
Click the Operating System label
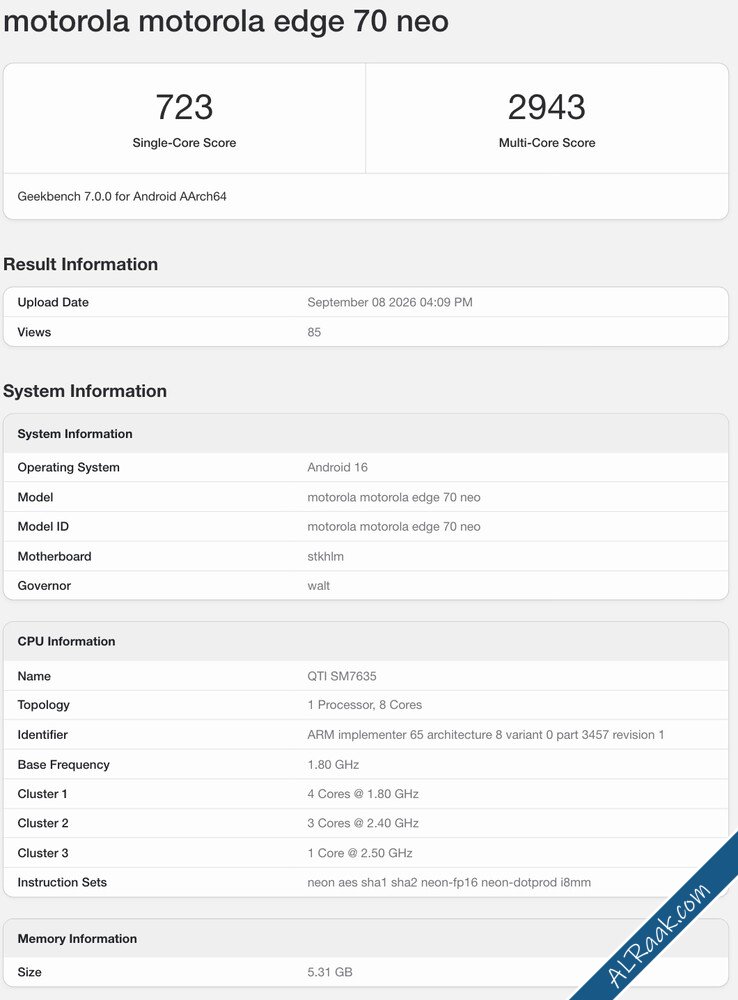pos(68,467)
